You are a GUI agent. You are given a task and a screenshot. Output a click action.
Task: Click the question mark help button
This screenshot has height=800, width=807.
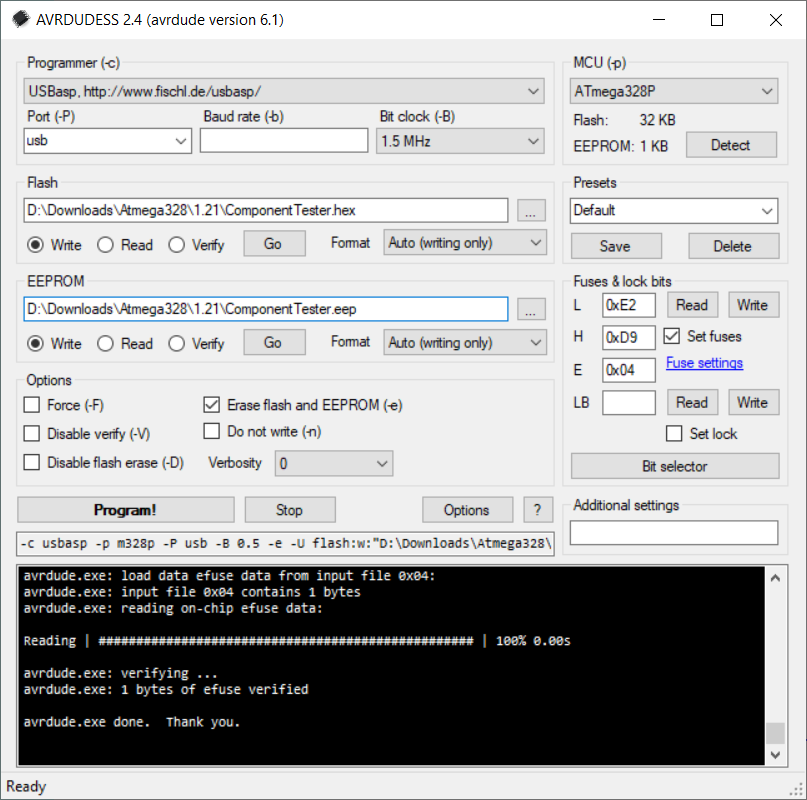(x=538, y=510)
